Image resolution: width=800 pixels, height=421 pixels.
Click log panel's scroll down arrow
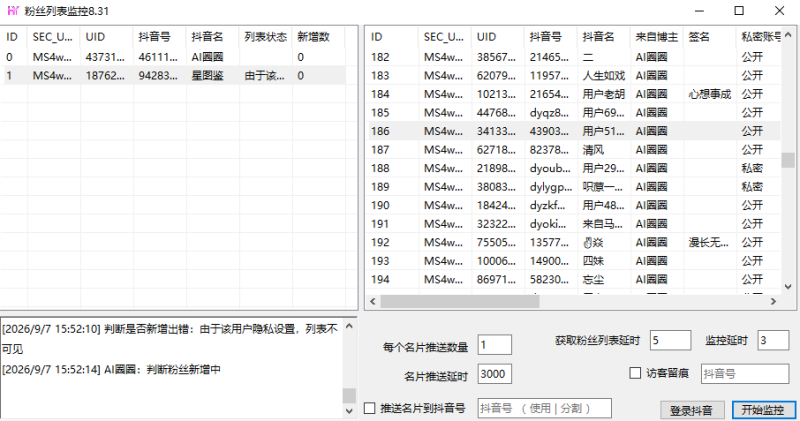pos(349,411)
